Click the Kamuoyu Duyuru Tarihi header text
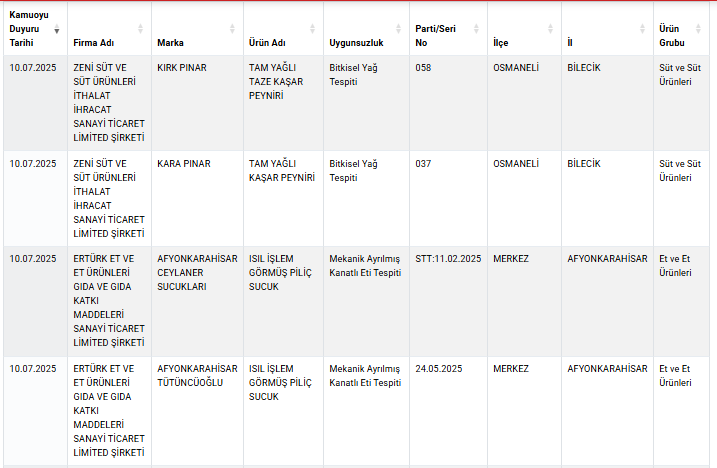The height and width of the screenshot is (468, 717). pyautogui.click(x=29, y=29)
